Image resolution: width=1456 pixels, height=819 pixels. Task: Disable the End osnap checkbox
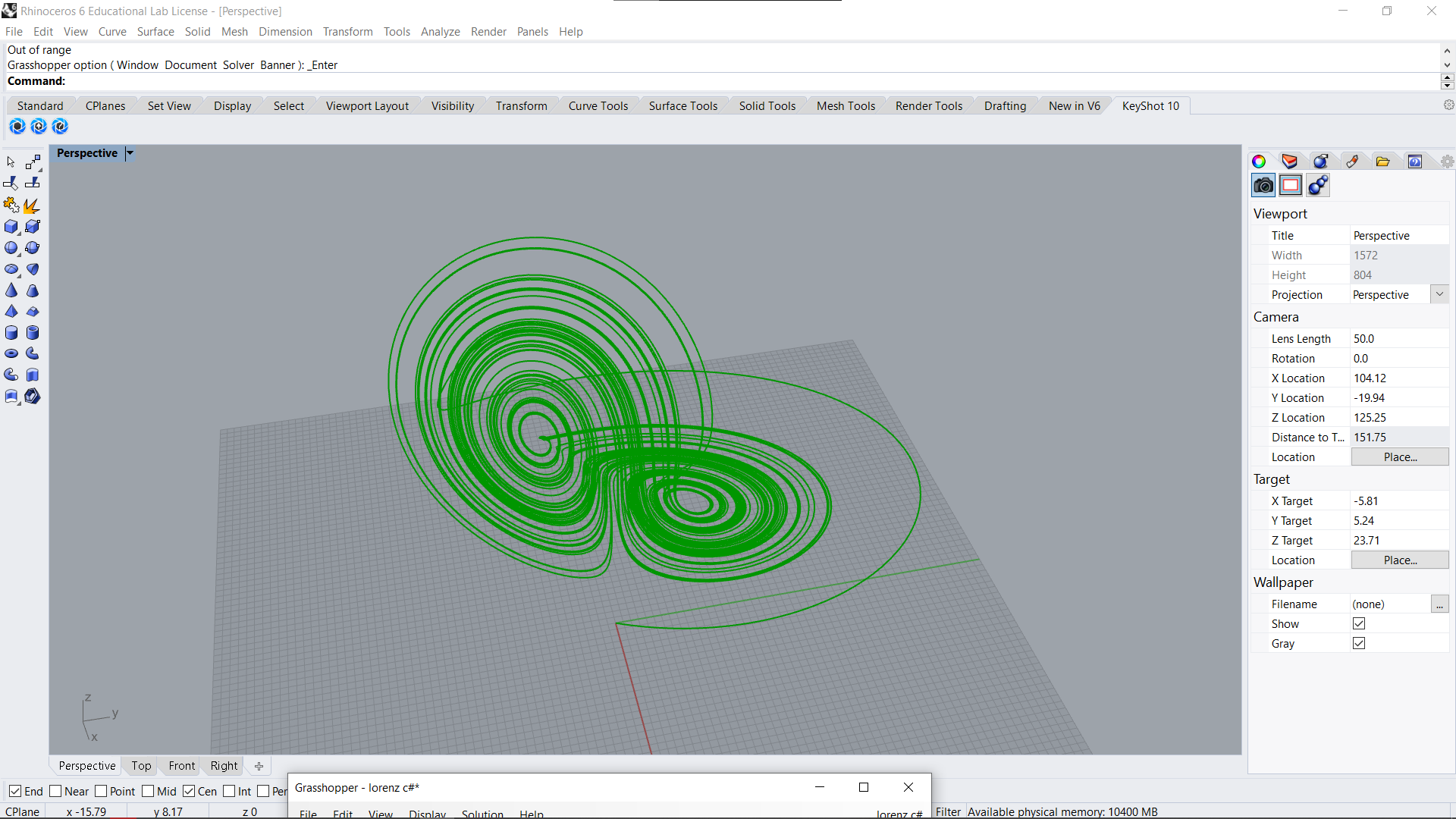click(15, 791)
